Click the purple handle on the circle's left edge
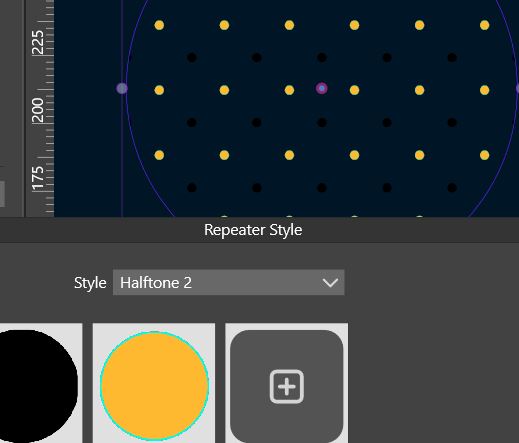This screenshot has height=443, width=519. click(122, 88)
